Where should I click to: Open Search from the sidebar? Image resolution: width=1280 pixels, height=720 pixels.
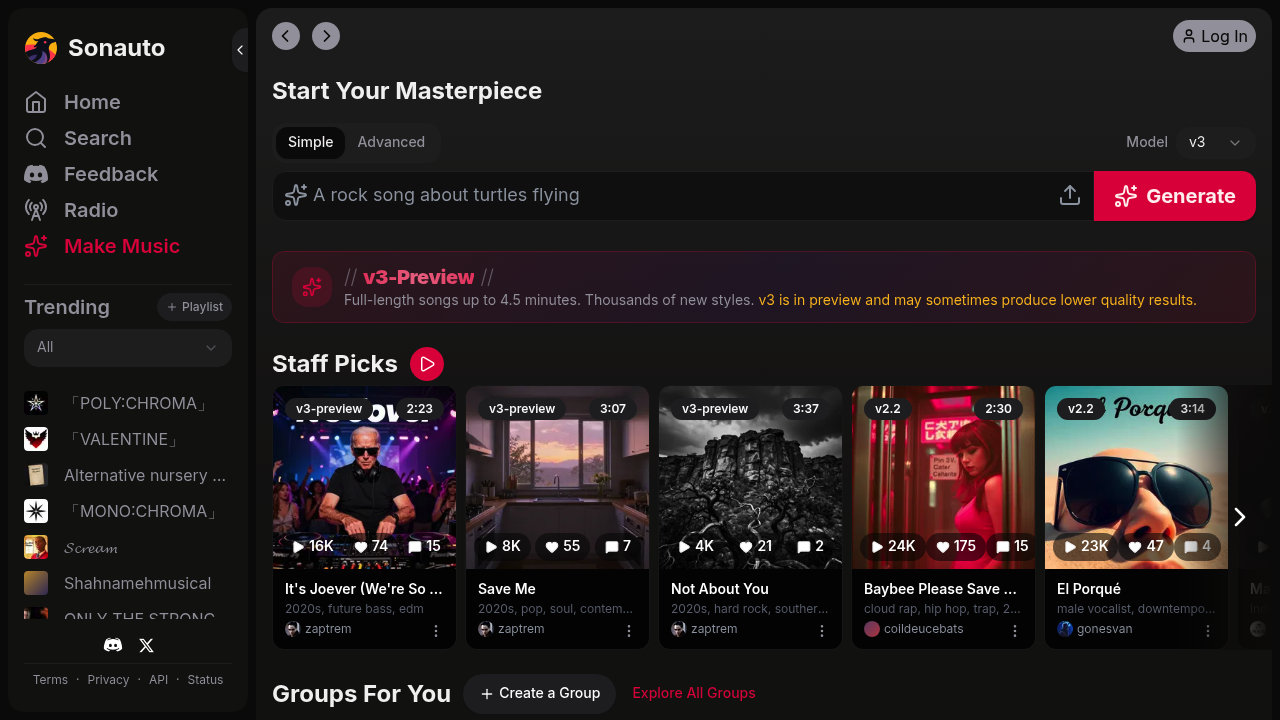(x=98, y=138)
